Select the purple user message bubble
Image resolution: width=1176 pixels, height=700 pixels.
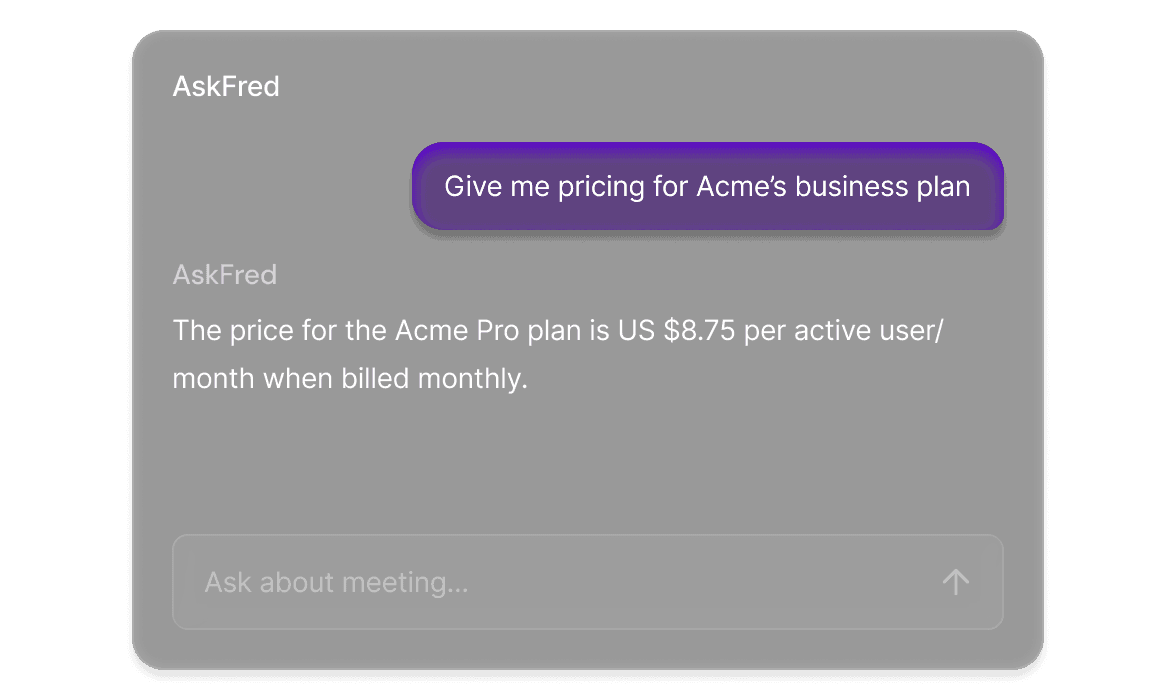707,187
